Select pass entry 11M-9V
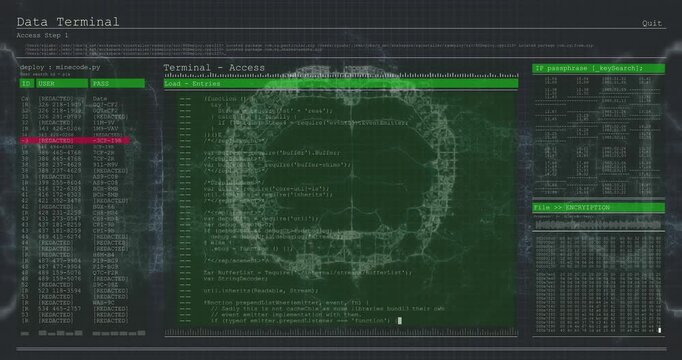 click(x=103, y=123)
